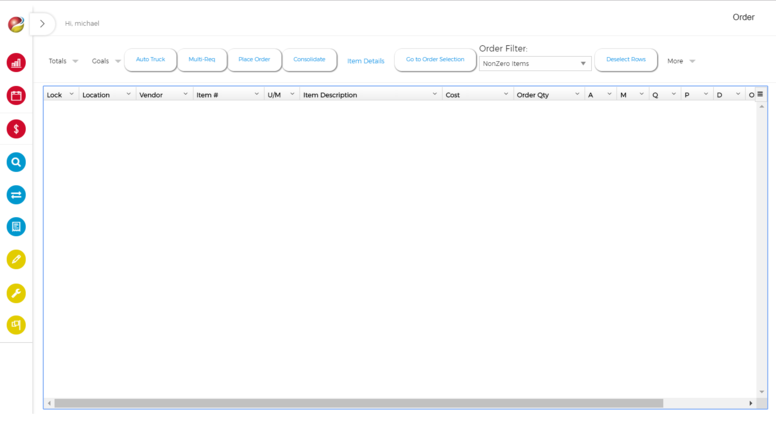Open the P column filter arrow
776x421 pixels.
[x=706, y=94]
